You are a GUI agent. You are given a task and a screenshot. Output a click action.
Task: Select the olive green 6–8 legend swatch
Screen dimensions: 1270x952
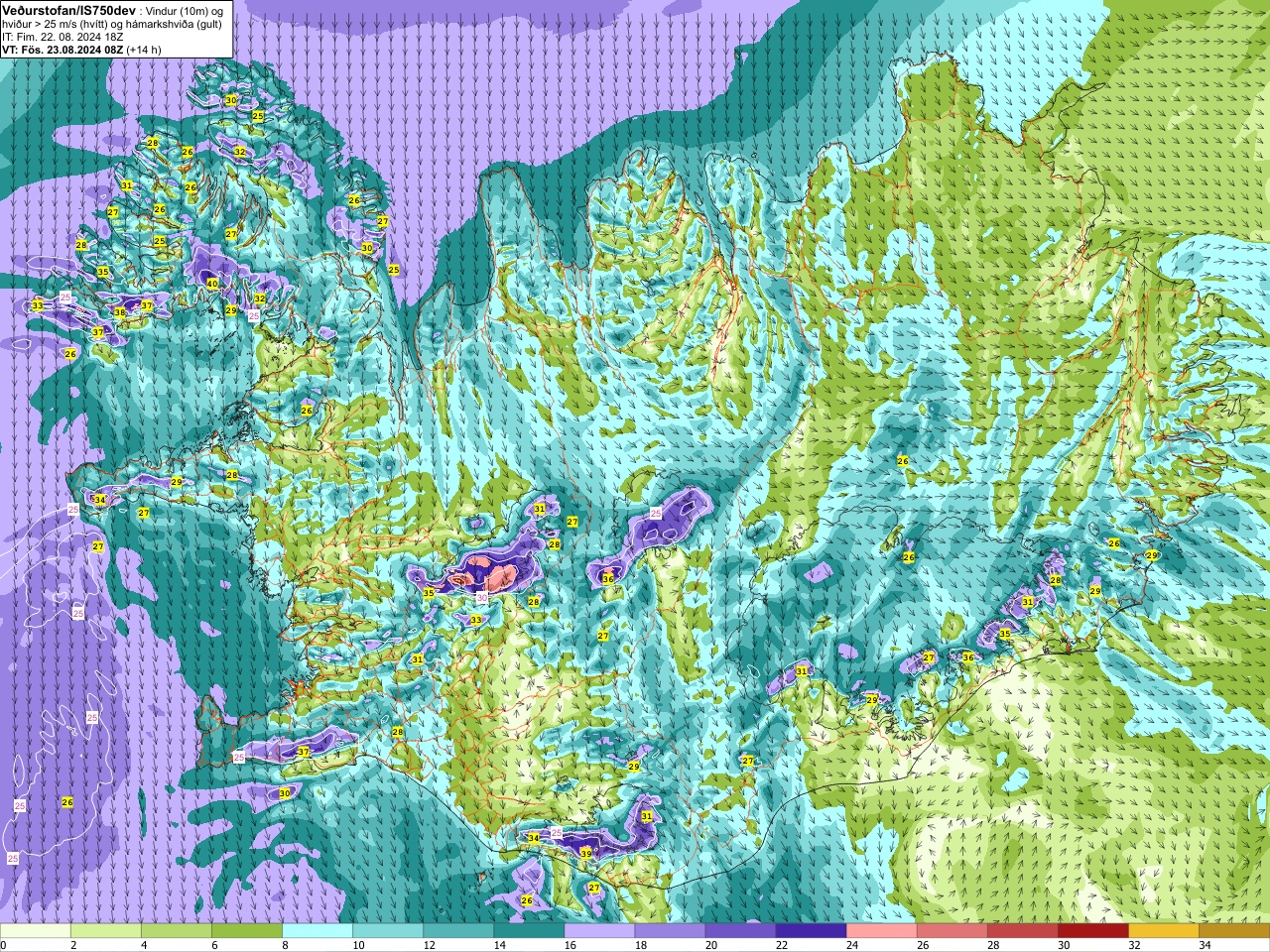(x=247, y=931)
